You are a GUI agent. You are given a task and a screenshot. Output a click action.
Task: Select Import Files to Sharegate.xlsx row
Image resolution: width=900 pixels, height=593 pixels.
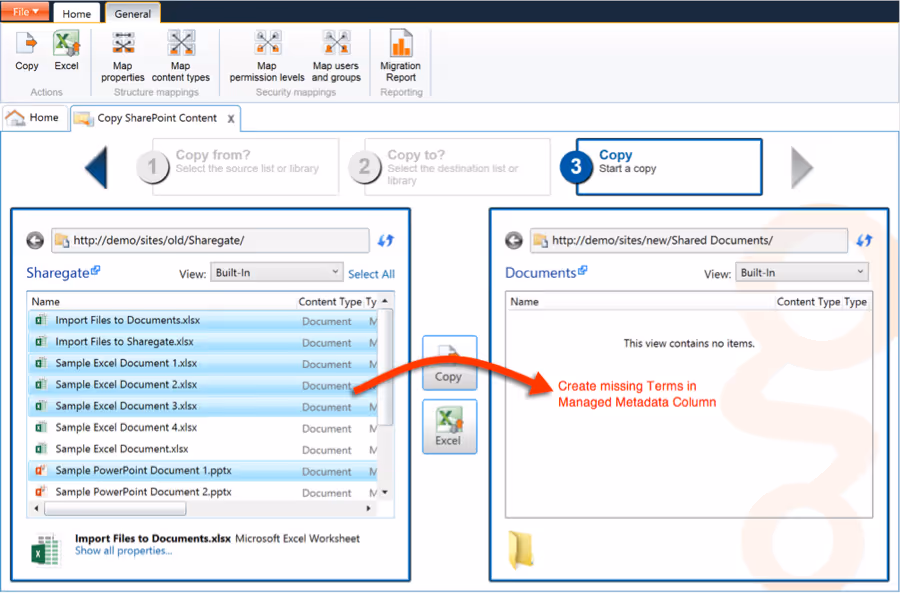coord(203,342)
